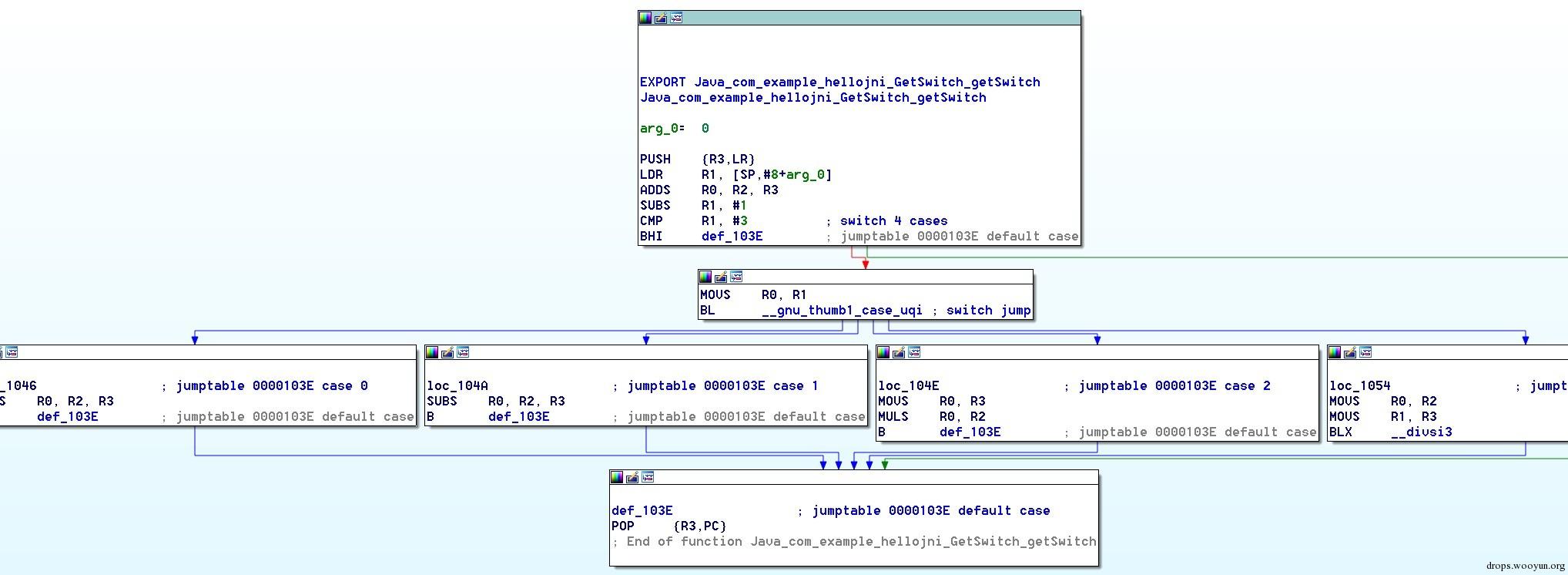Select the MOVS R0, R3 instruction
The image size is (1568, 575).
click(x=932, y=401)
